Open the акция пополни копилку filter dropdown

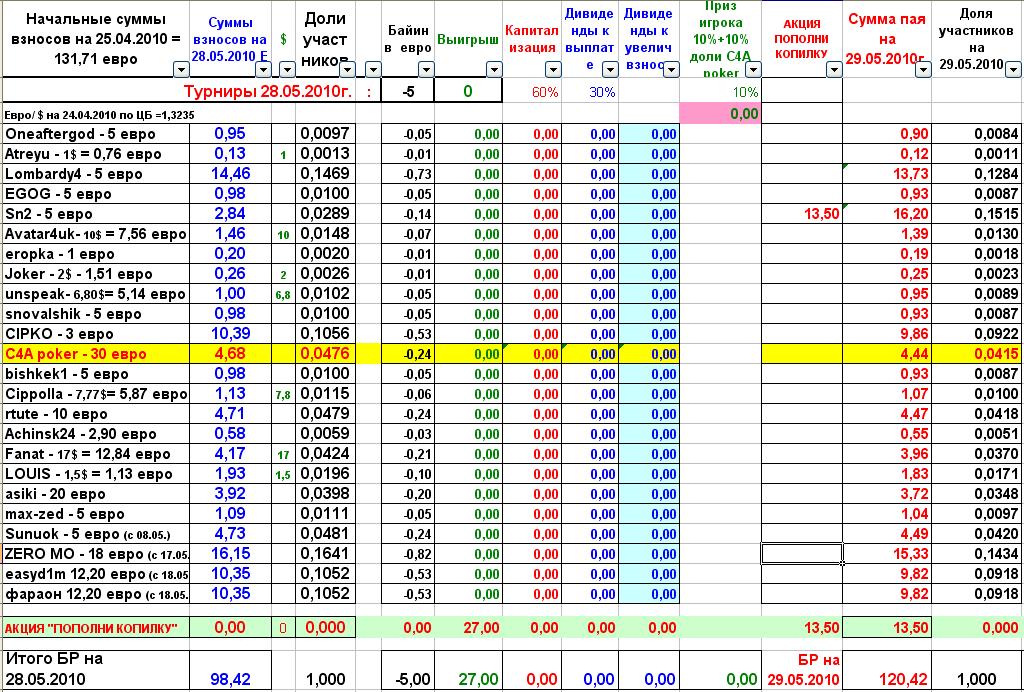pyautogui.click(x=833, y=69)
